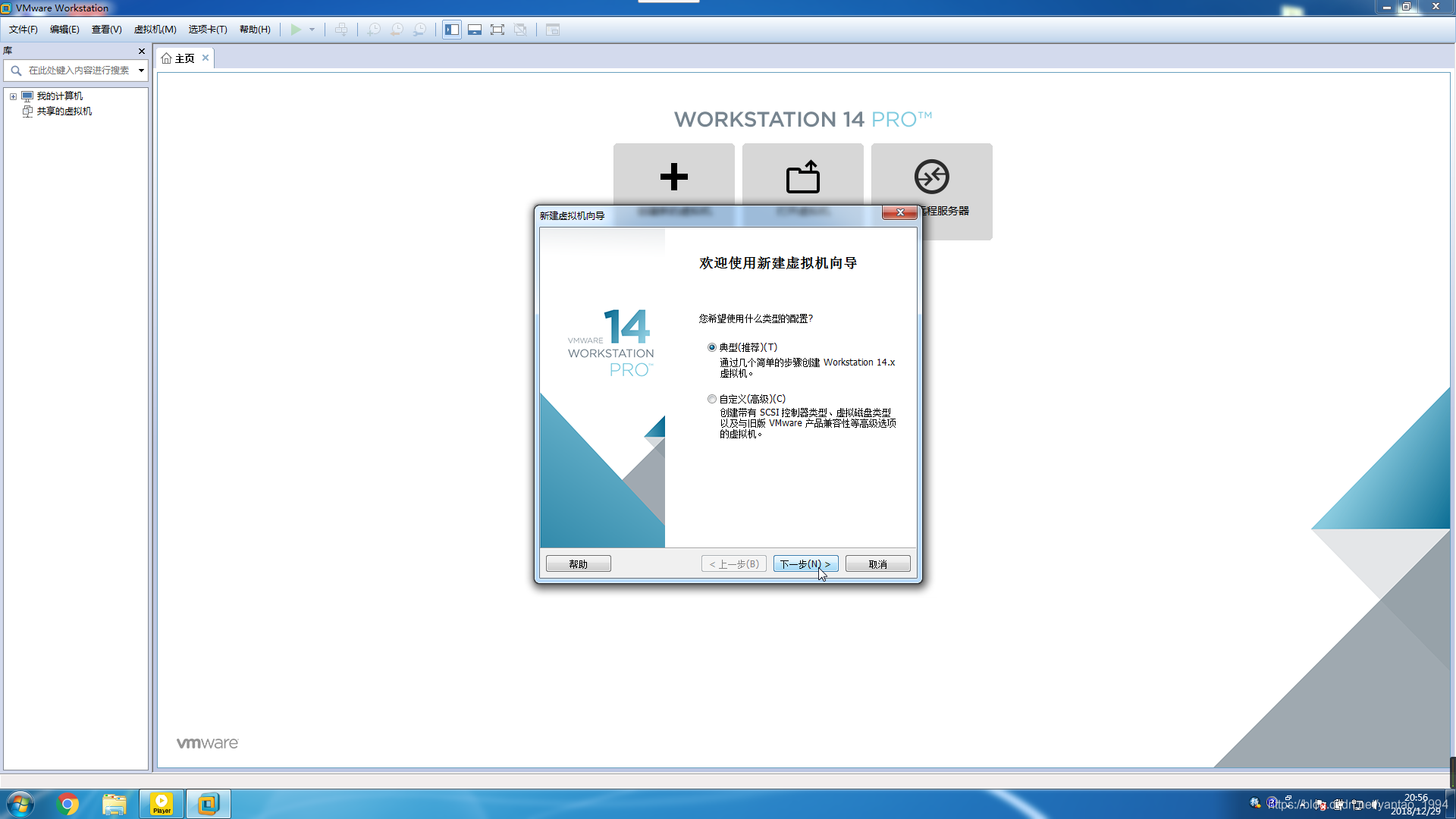
Task: Select the 自定义(高级)(C) radio option
Action: pos(712,399)
